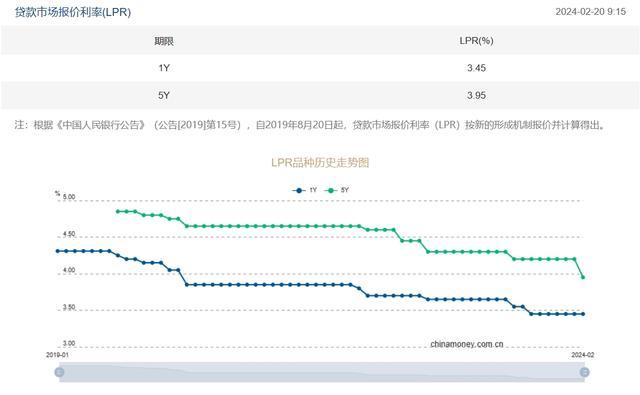Click the last 5Y data point at 3.95
The width and height of the screenshot is (640, 395).
[583, 277]
